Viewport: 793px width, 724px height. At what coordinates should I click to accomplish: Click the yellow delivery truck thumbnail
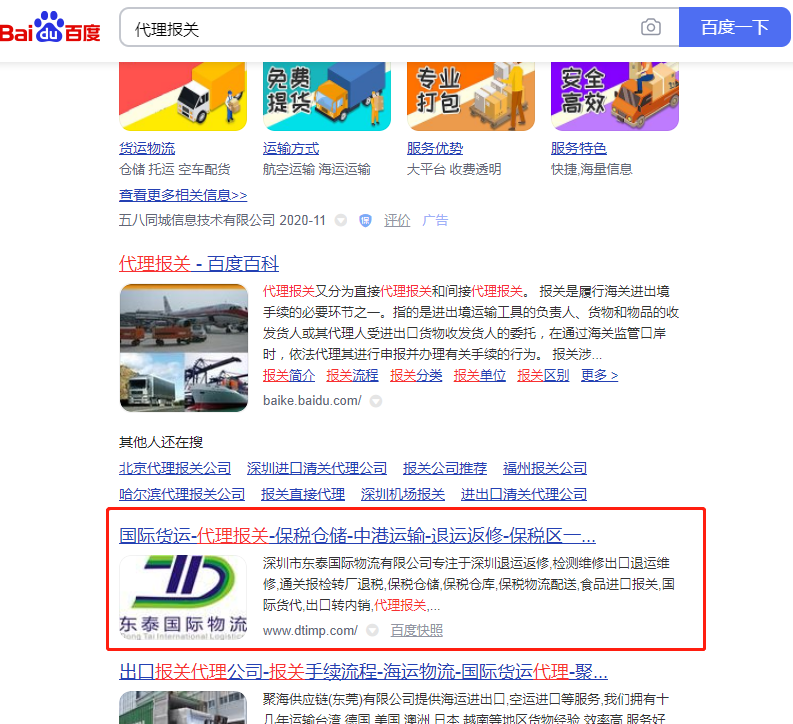(183, 96)
